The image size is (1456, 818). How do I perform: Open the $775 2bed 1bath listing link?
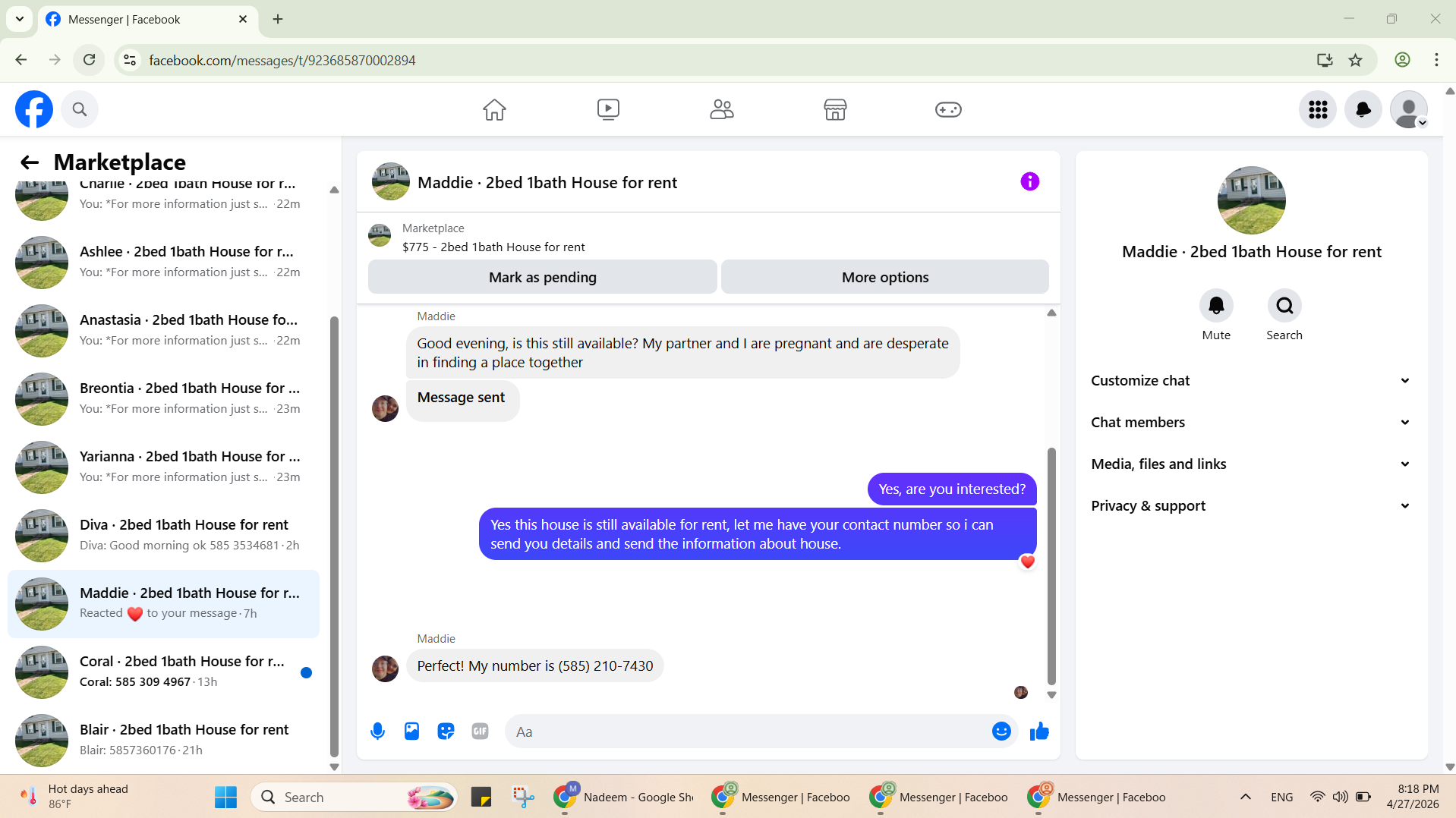click(x=493, y=247)
